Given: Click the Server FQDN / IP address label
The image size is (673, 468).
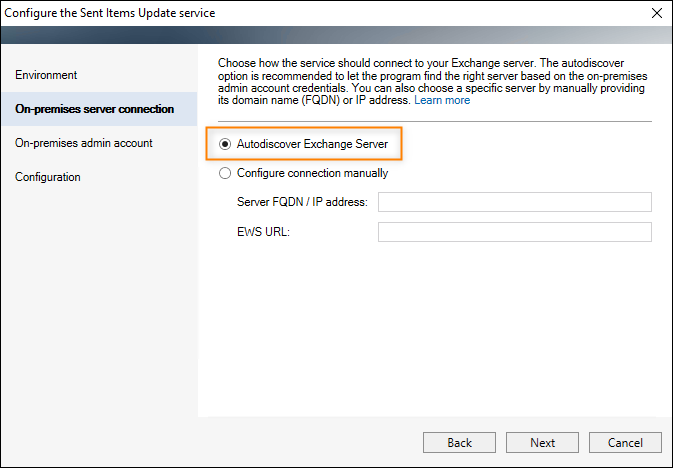Looking at the screenshot, I should [302, 202].
